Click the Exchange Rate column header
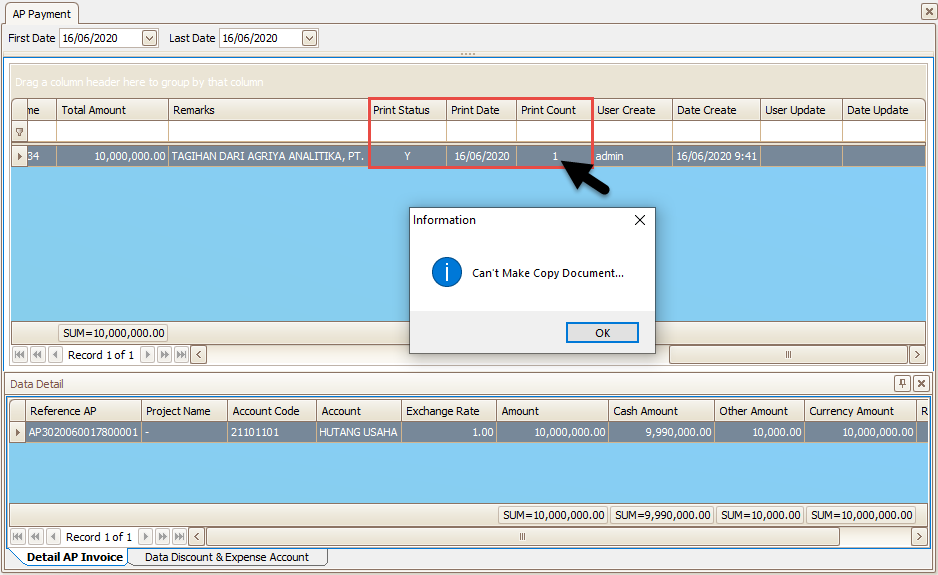The image size is (938, 575). 449,411
